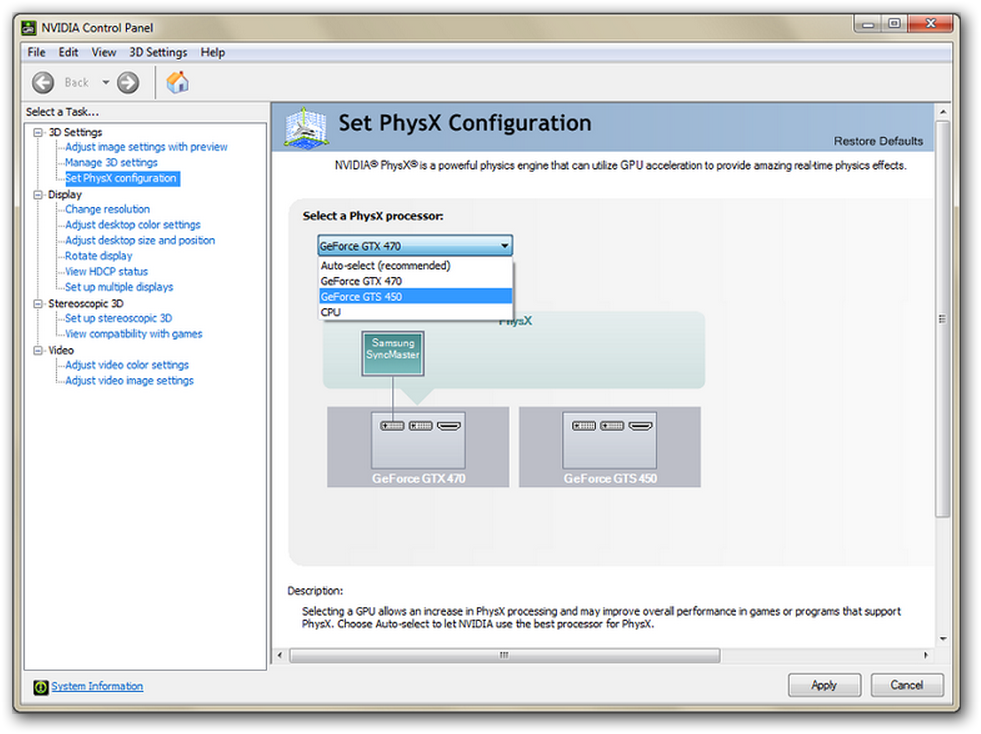Collapse the Display tree node
Image resolution: width=981 pixels, height=734 pixels.
click(38, 195)
